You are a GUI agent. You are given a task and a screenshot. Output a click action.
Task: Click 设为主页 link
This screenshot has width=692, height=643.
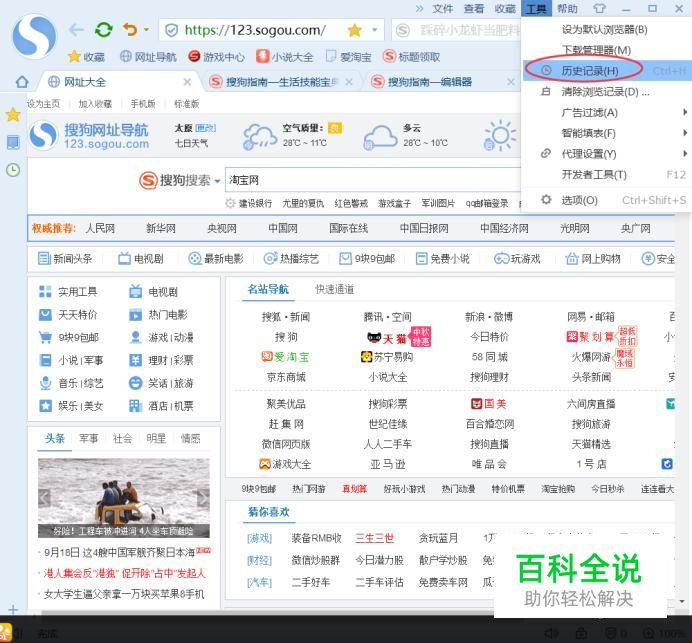[43, 104]
